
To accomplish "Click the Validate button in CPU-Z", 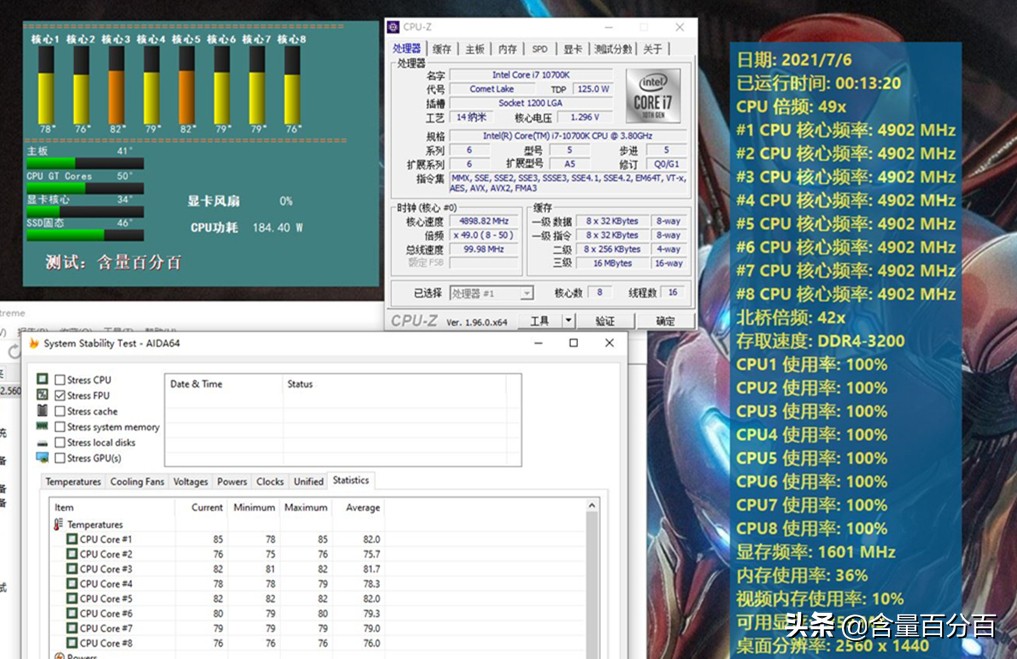I will coord(606,320).
